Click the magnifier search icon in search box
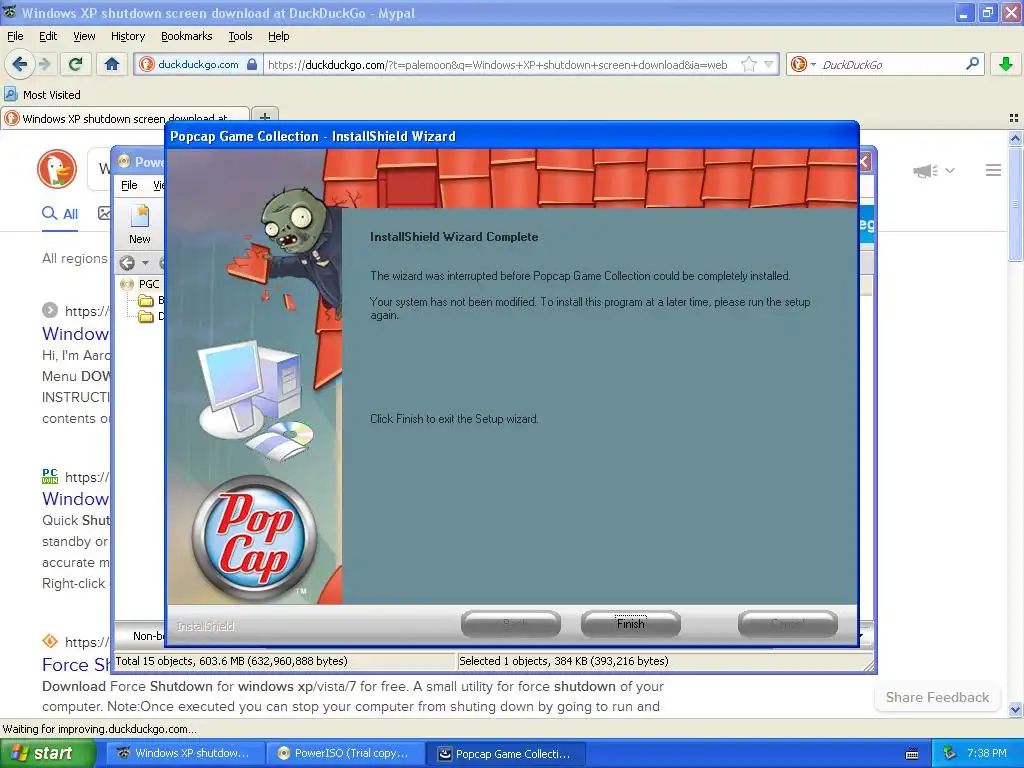1024x768 pixels. point(972,64)
